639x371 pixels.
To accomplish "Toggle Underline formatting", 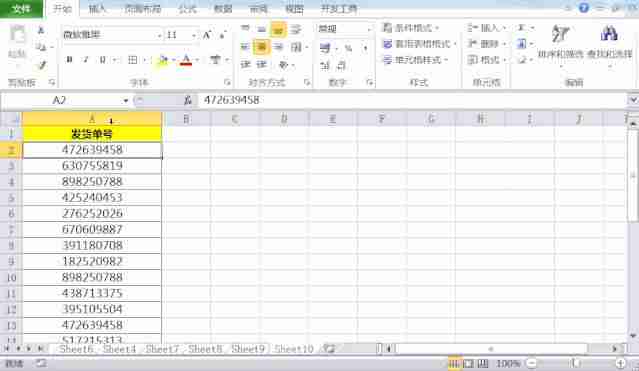I will point(103,60).
